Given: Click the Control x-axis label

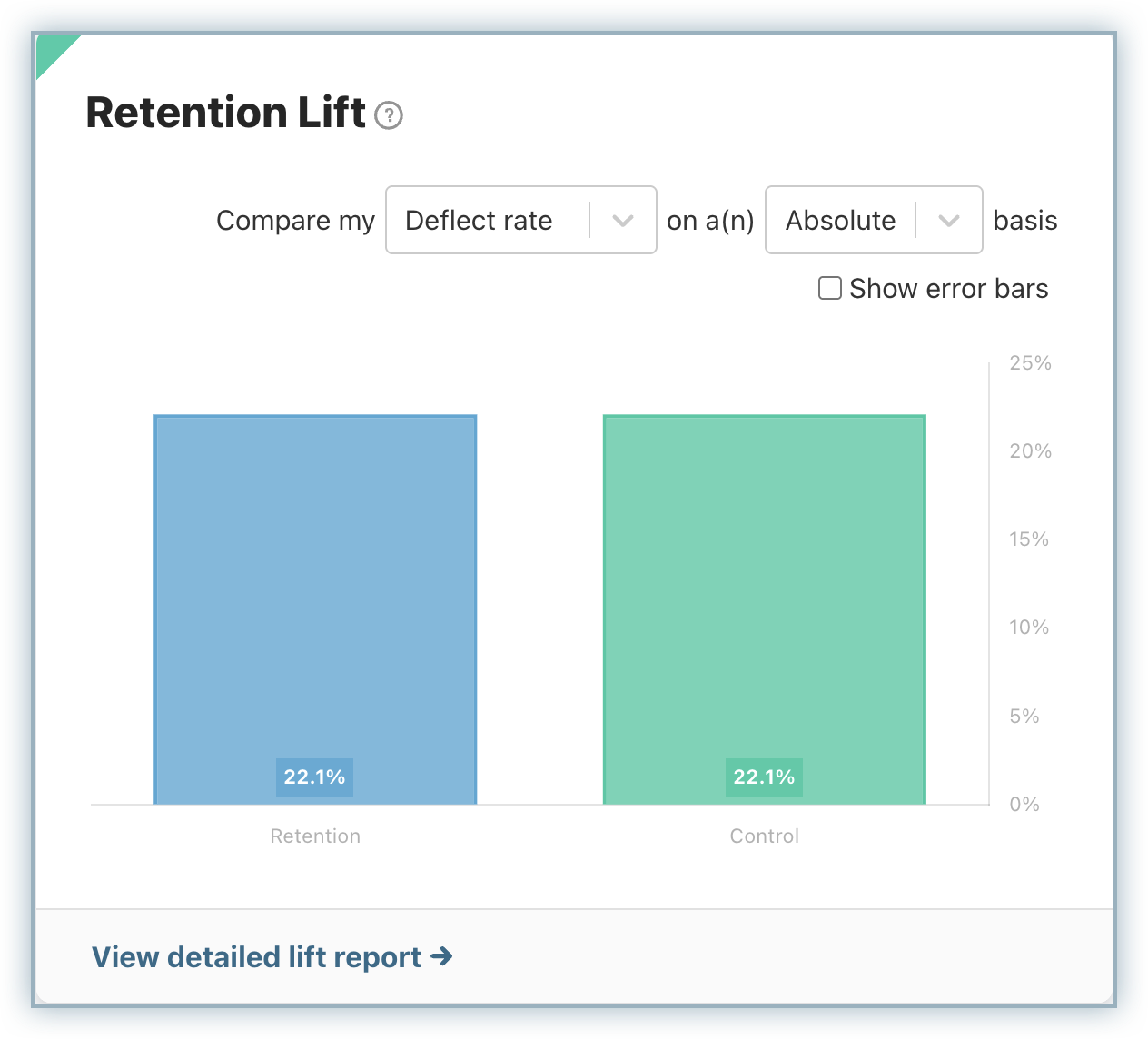Looking at the screenshot, I should tap(765, 836).
